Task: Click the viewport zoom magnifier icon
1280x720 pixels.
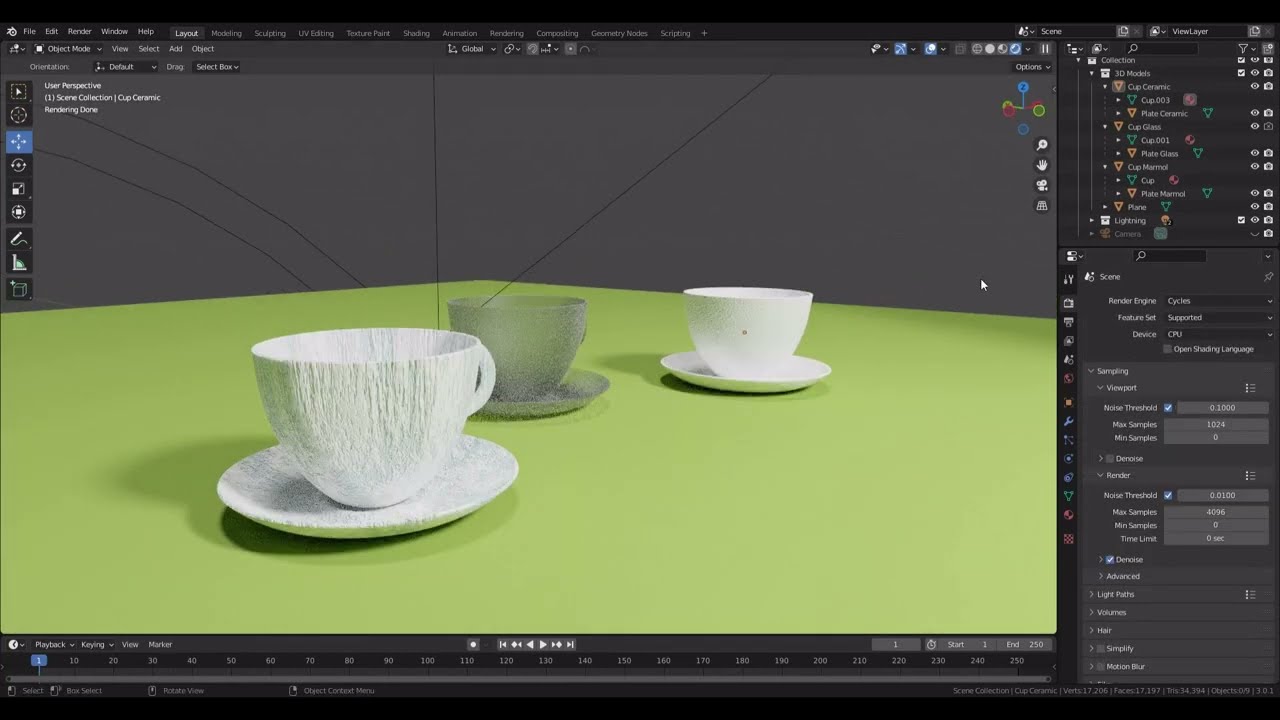Action: click(x=1041, y=145)
